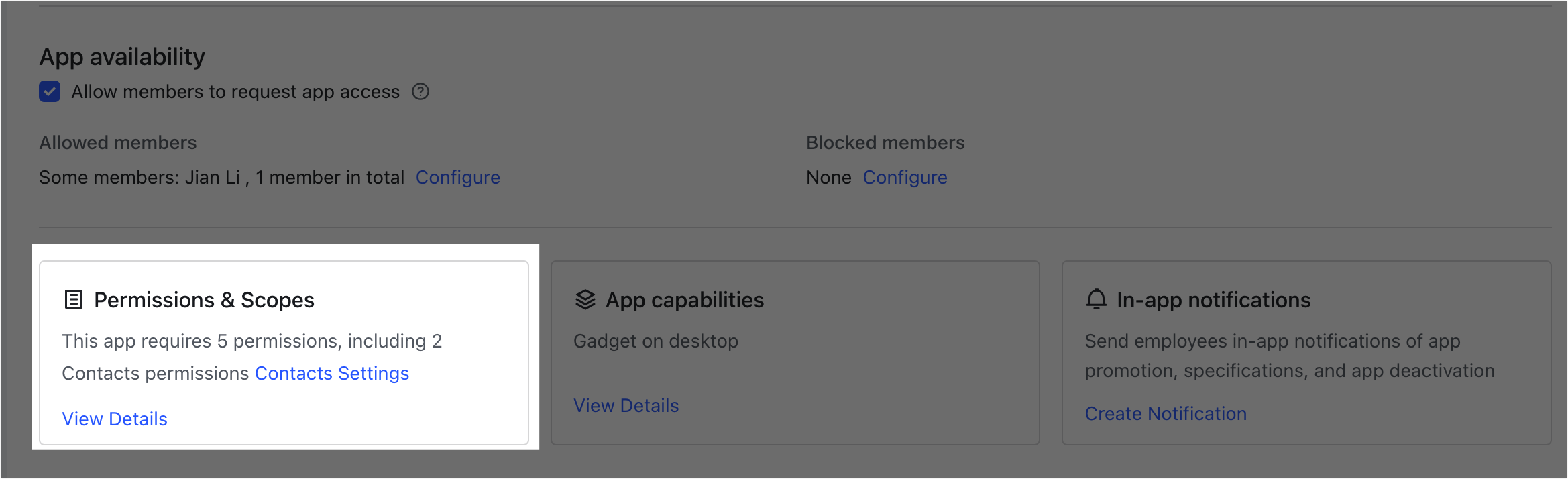The height and width of the screenshot is (479, 1568).
Task: Click View Details under Permissions & Scopes
Action: [x=115, y=419]
